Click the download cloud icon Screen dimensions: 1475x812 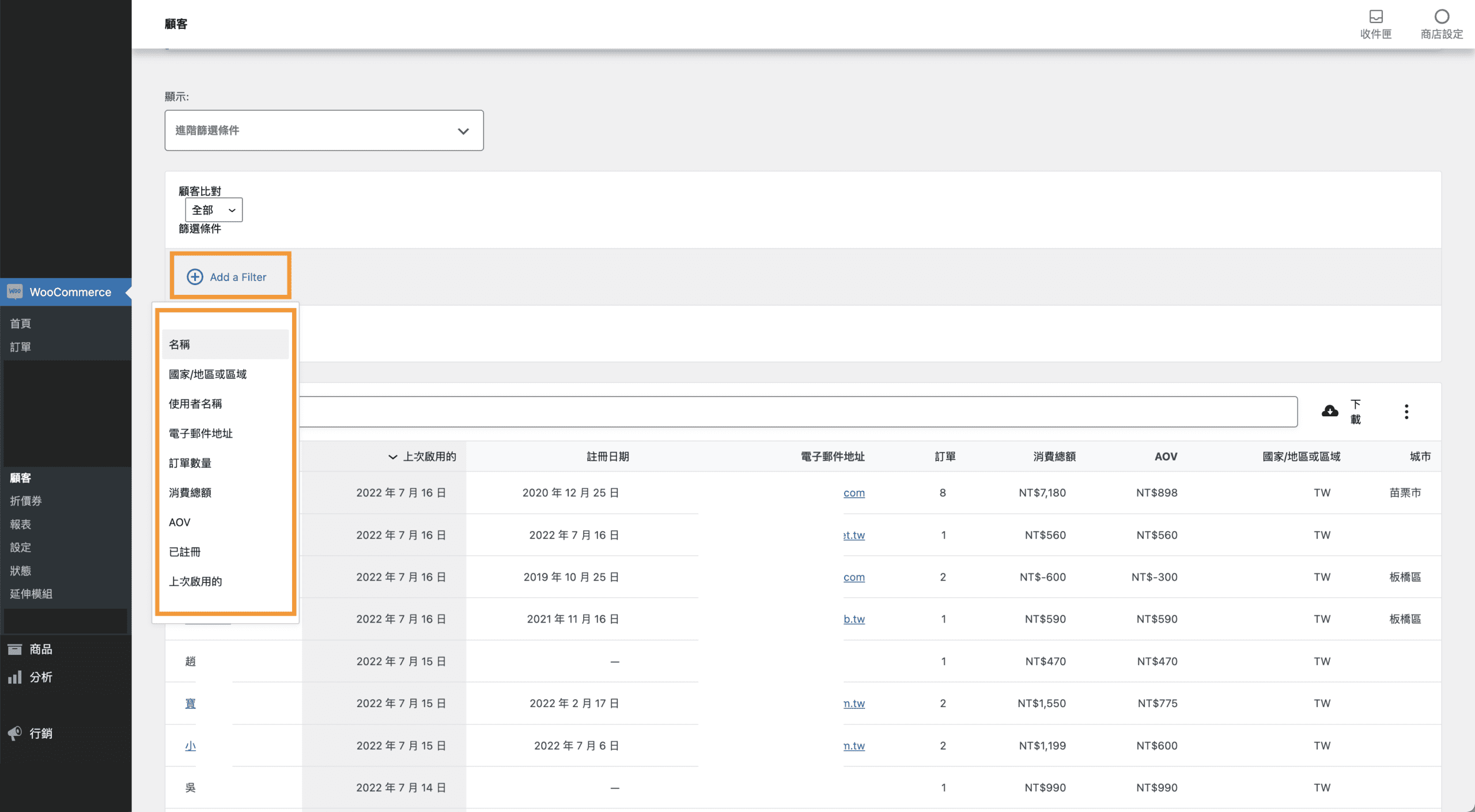1330,411
